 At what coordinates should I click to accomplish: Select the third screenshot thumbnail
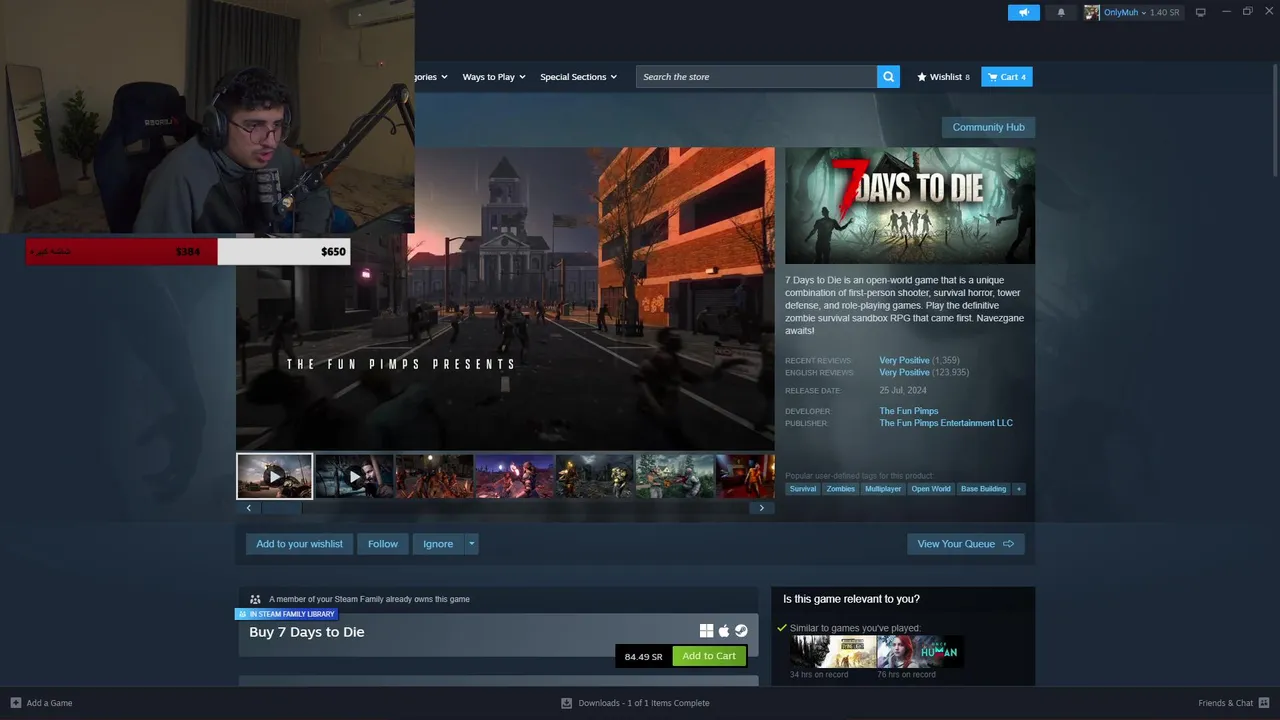(434, 476)
